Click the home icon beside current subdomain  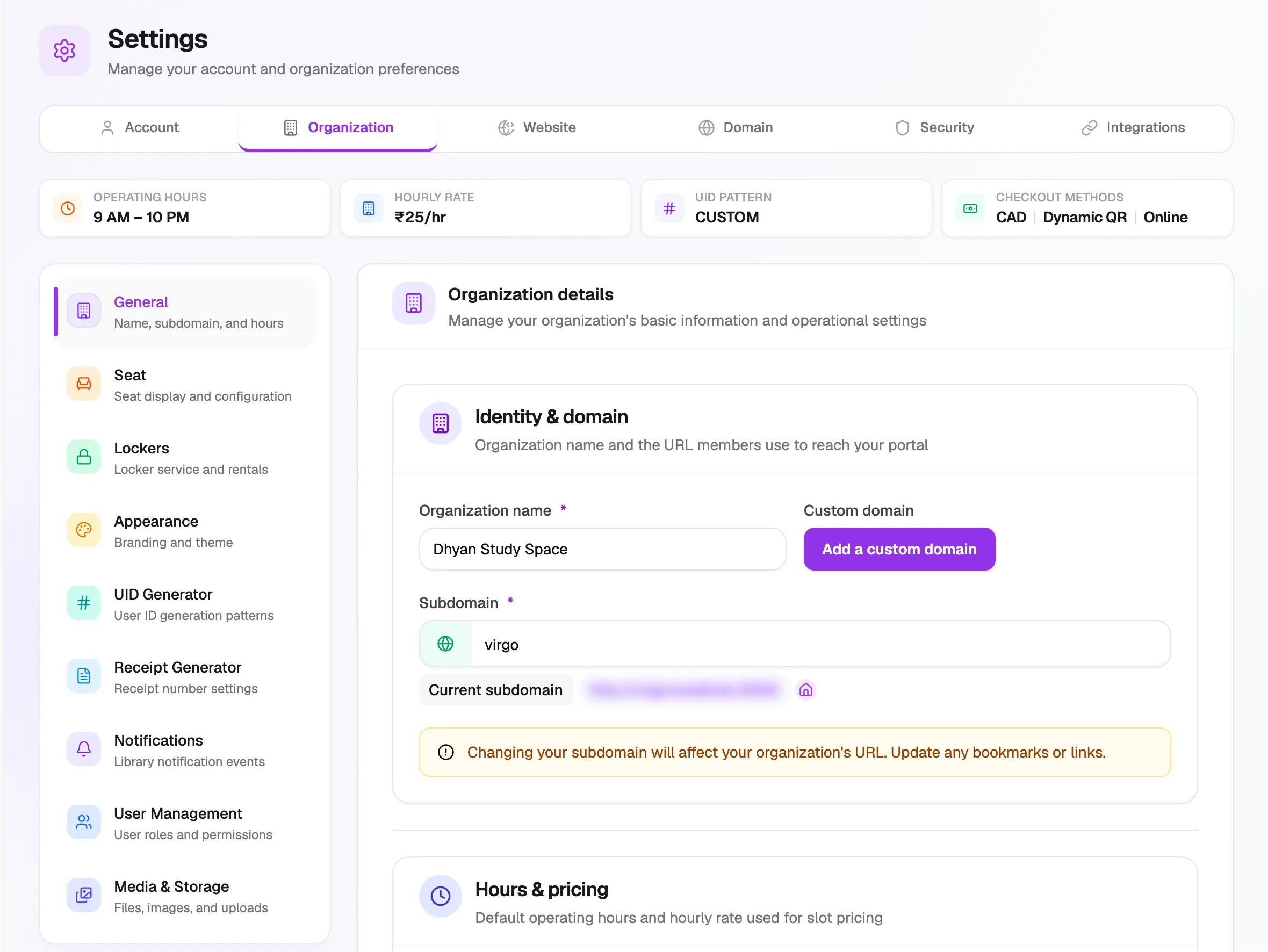point(805,690)
